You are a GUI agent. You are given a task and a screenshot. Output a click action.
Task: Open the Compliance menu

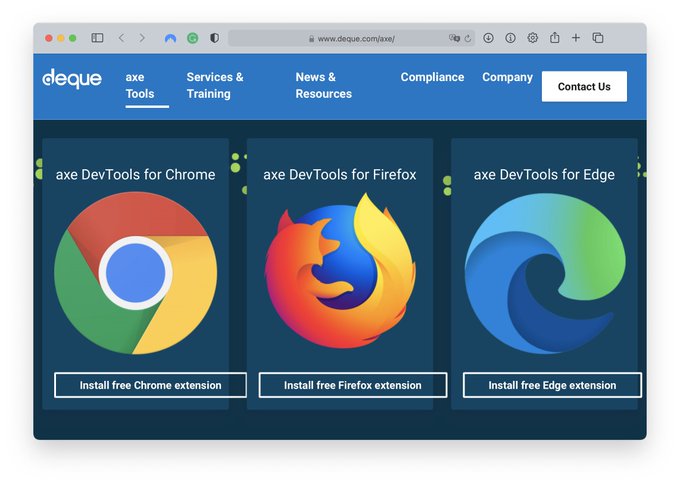(x=432, y=77)
